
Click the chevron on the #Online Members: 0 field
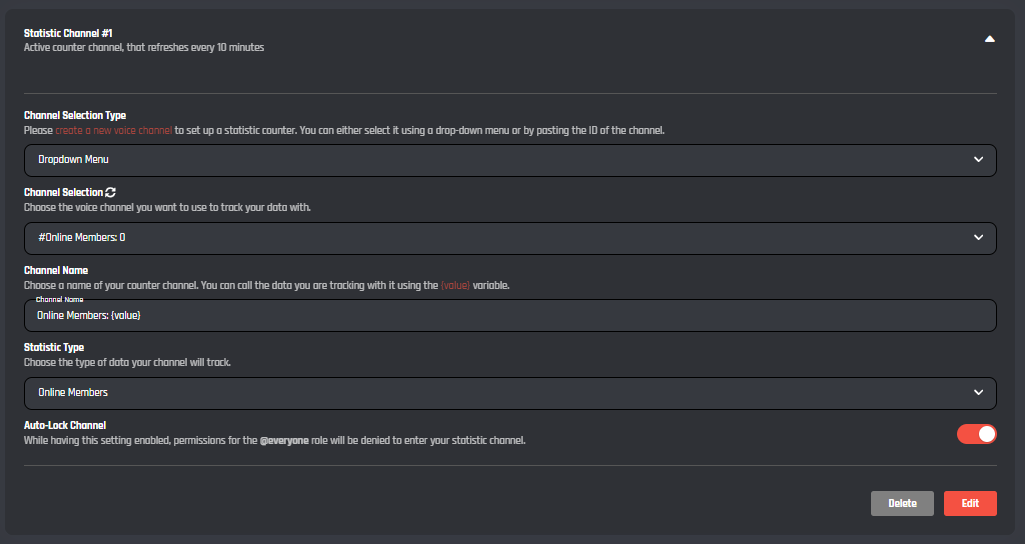click(x=978, y=237)
